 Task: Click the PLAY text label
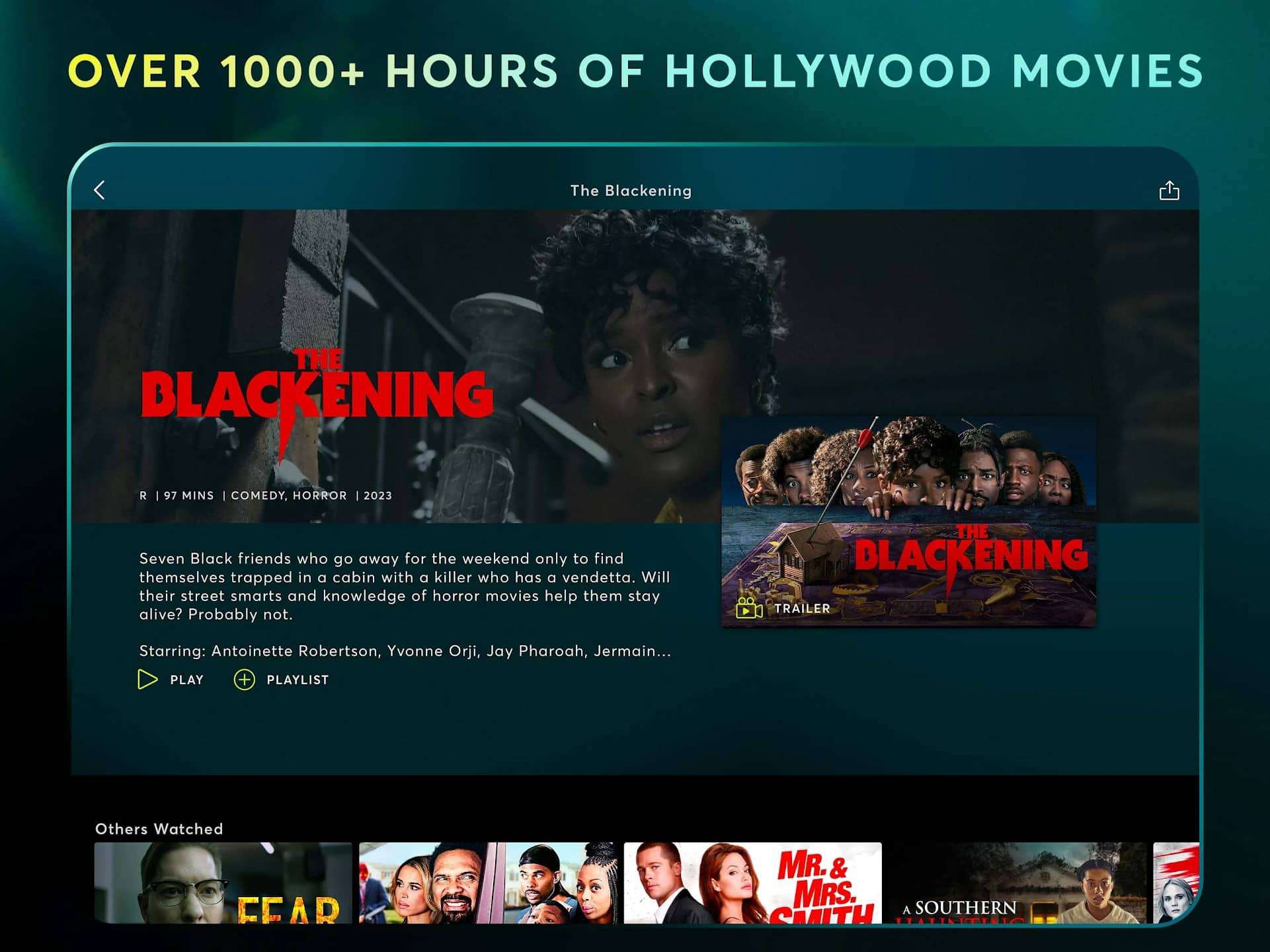tap(186, 680)
